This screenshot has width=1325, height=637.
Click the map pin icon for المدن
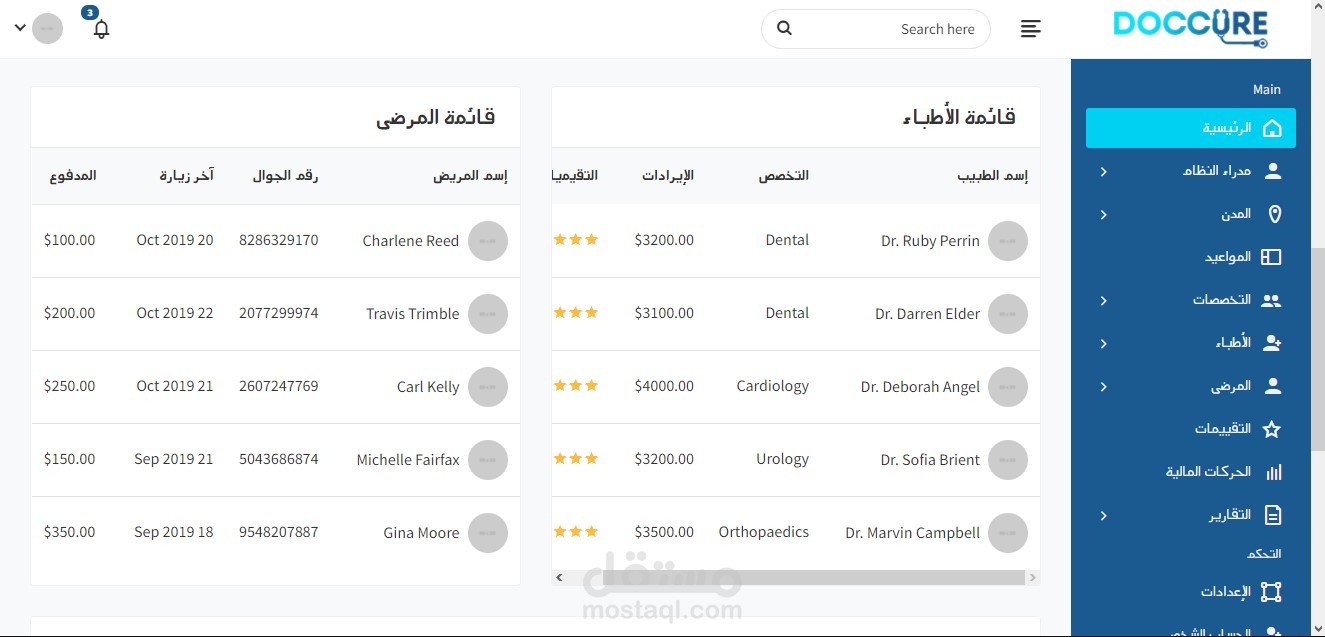tap(1274, 214)
